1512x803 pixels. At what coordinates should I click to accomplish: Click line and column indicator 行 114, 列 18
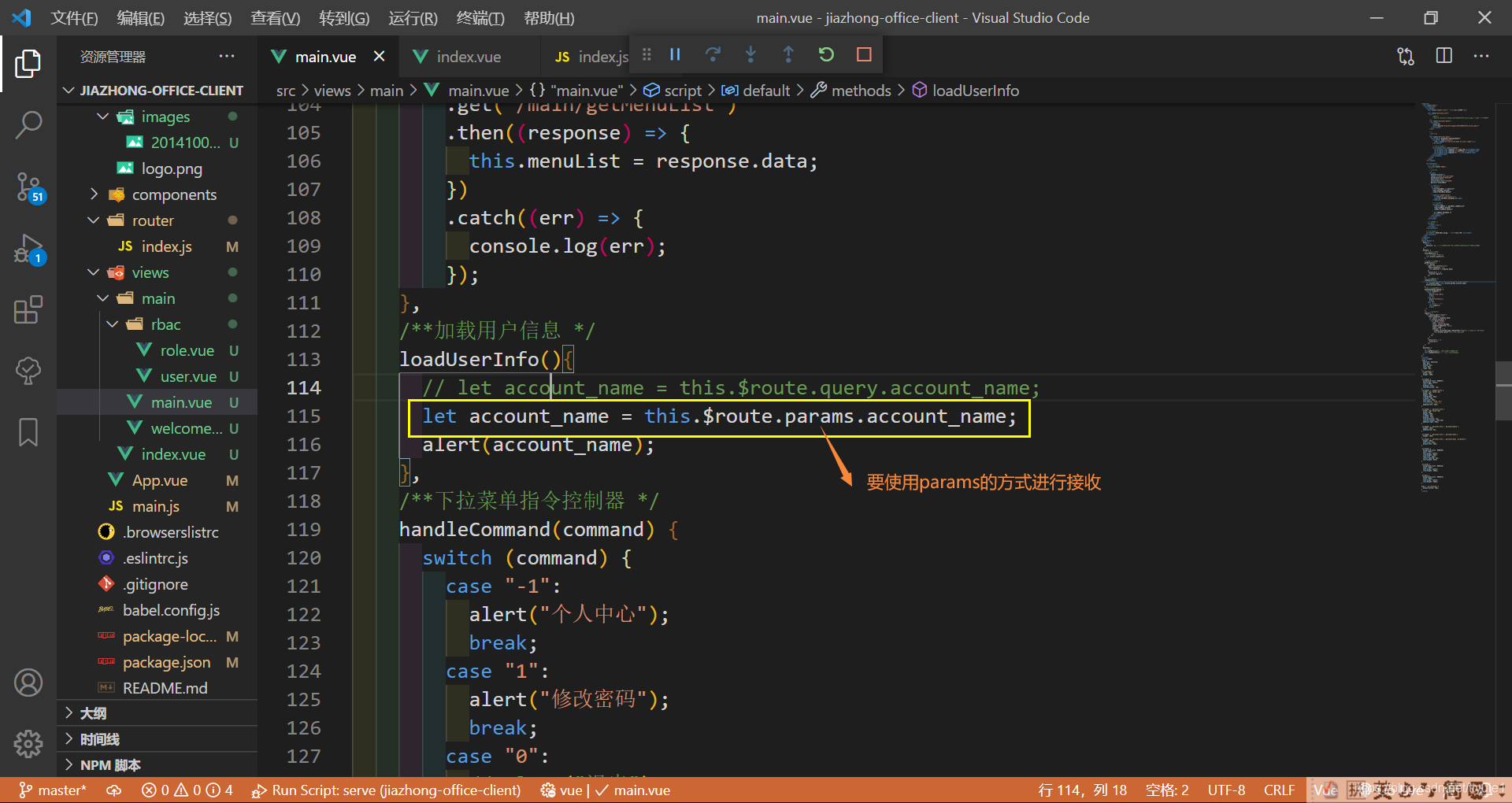tap(1082, 790)
